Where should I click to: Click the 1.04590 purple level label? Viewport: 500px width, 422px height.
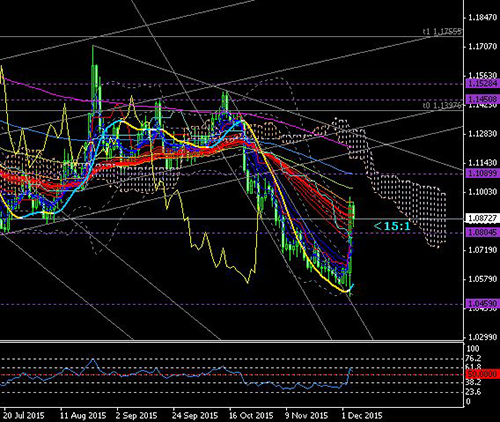click(x=483, y=304)
